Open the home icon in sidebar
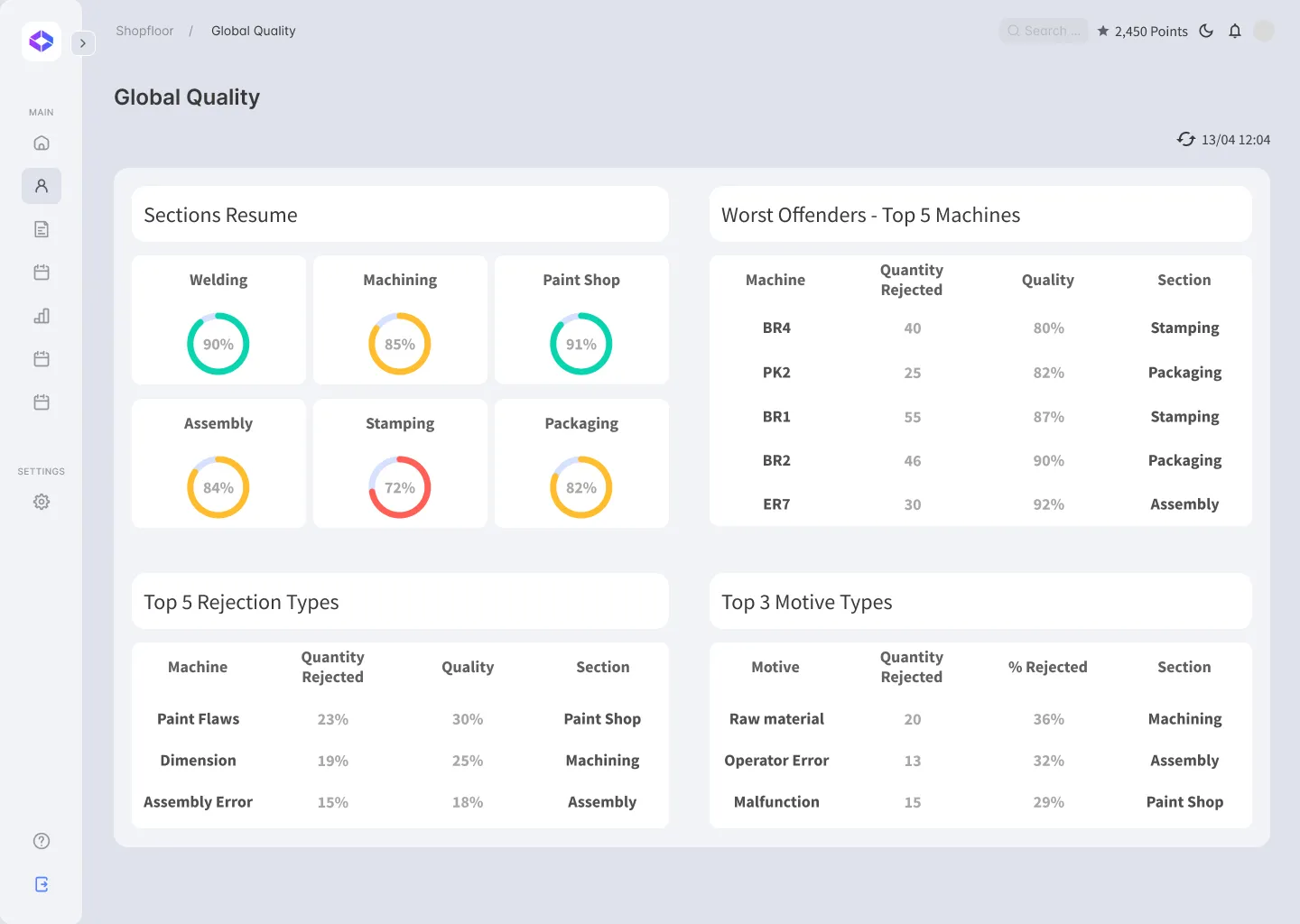Viewport: 1300px width, 924px height. 42,143
